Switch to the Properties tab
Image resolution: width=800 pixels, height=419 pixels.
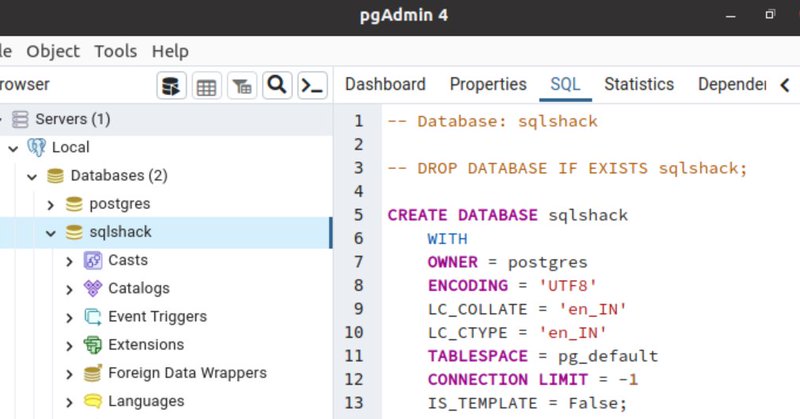point(488,84)
